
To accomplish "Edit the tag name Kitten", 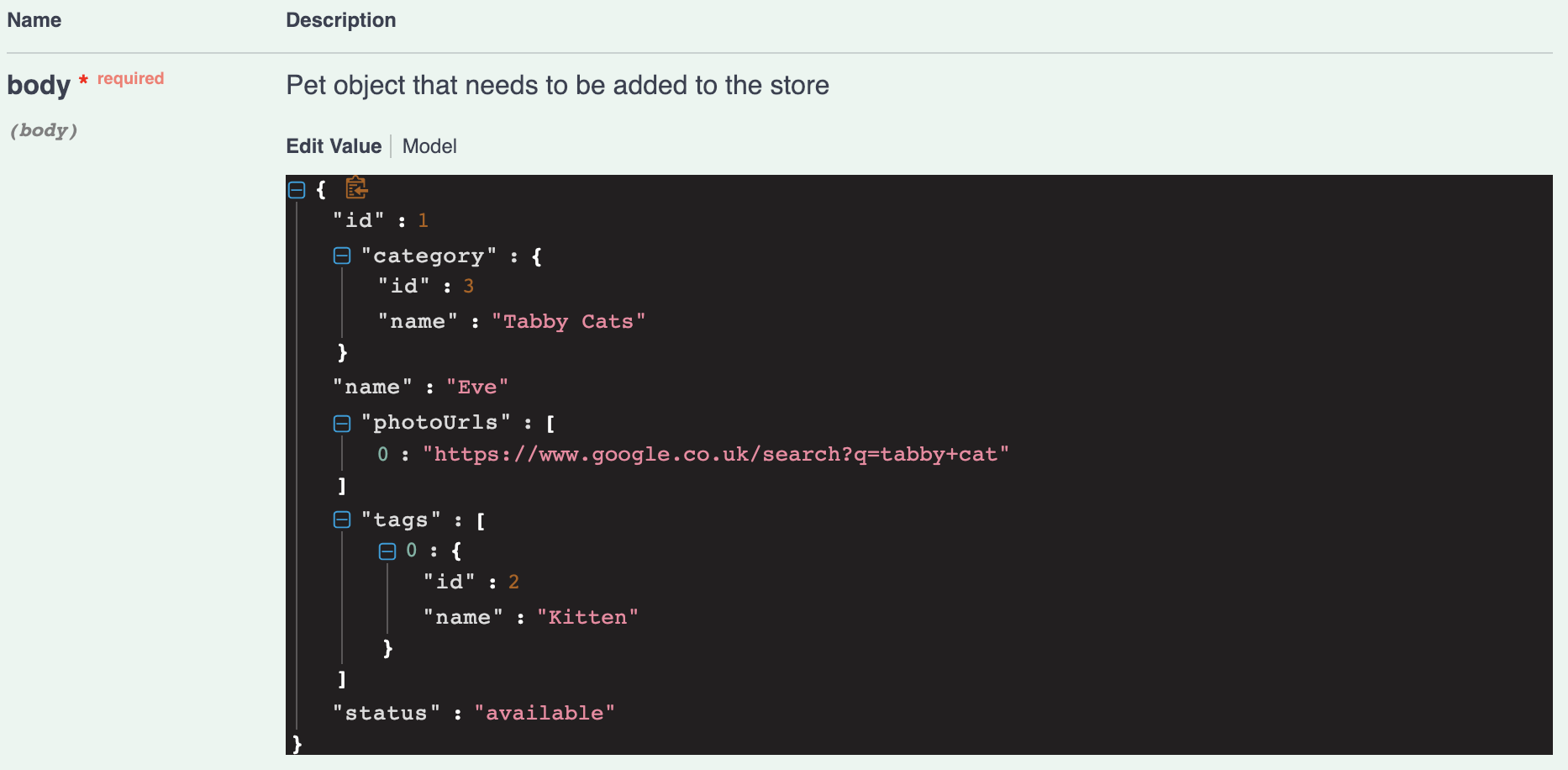I will click(588, 616).
